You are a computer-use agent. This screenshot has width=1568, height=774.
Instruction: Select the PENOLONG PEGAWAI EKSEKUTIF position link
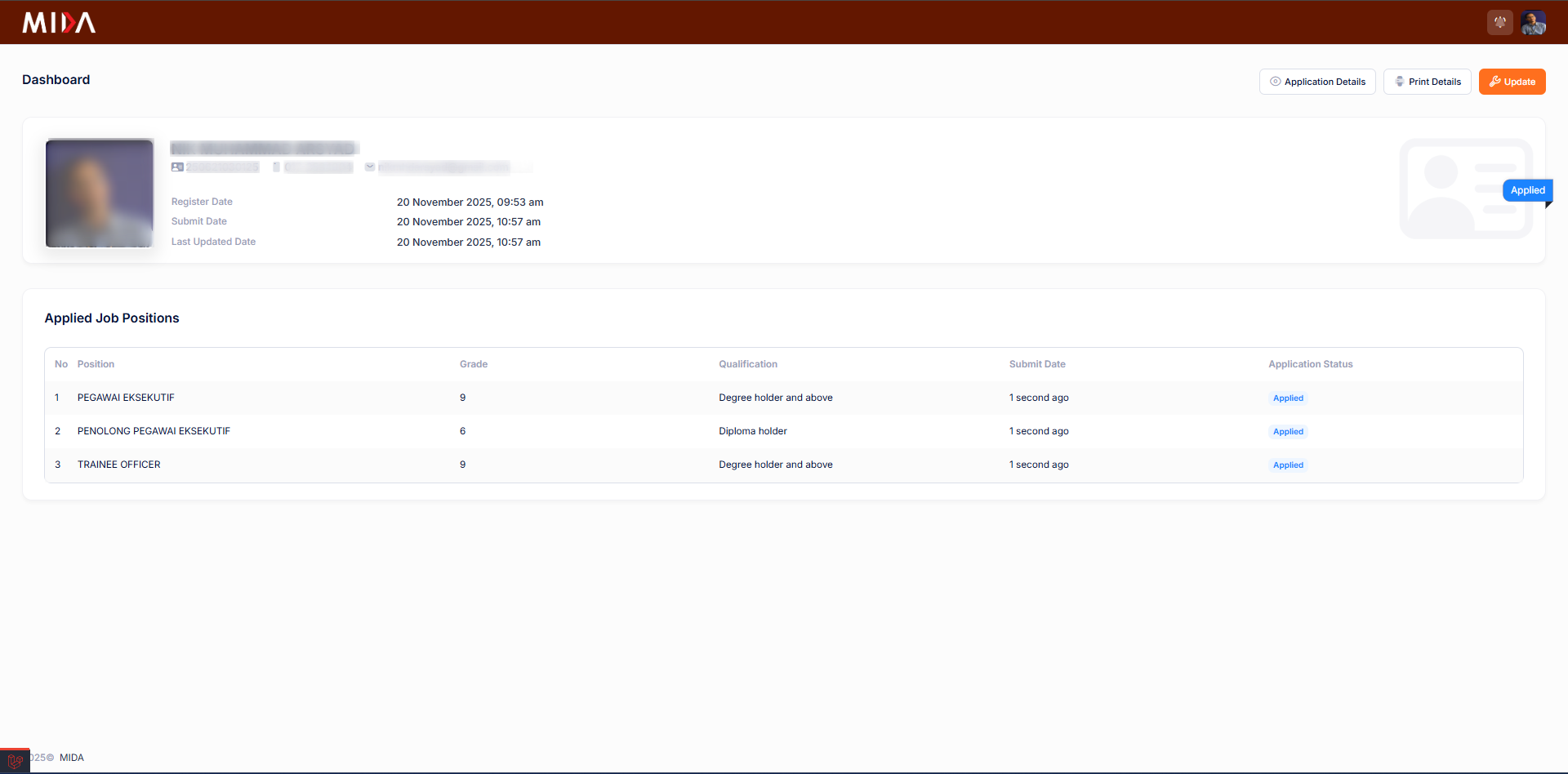coord(154,431)
